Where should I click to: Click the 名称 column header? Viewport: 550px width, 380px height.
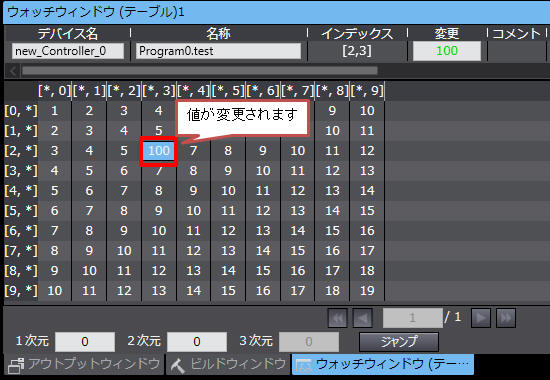click(218, 34)
